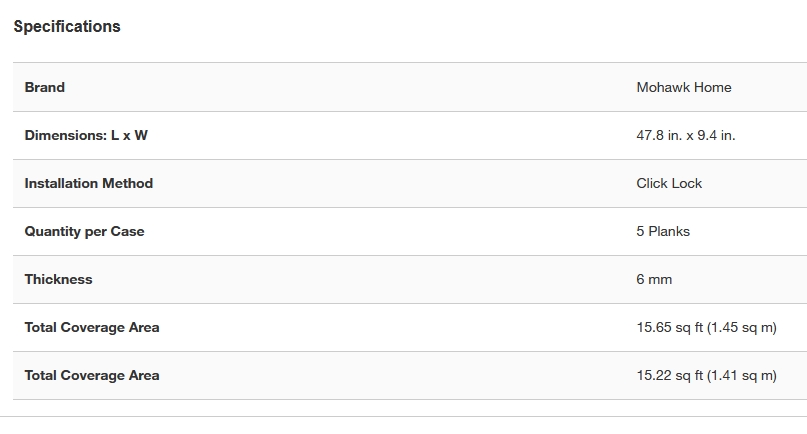Click the word Home in brand value
Image resolution: width=807 pixels, height=434 pixels.
pos(712,87)
